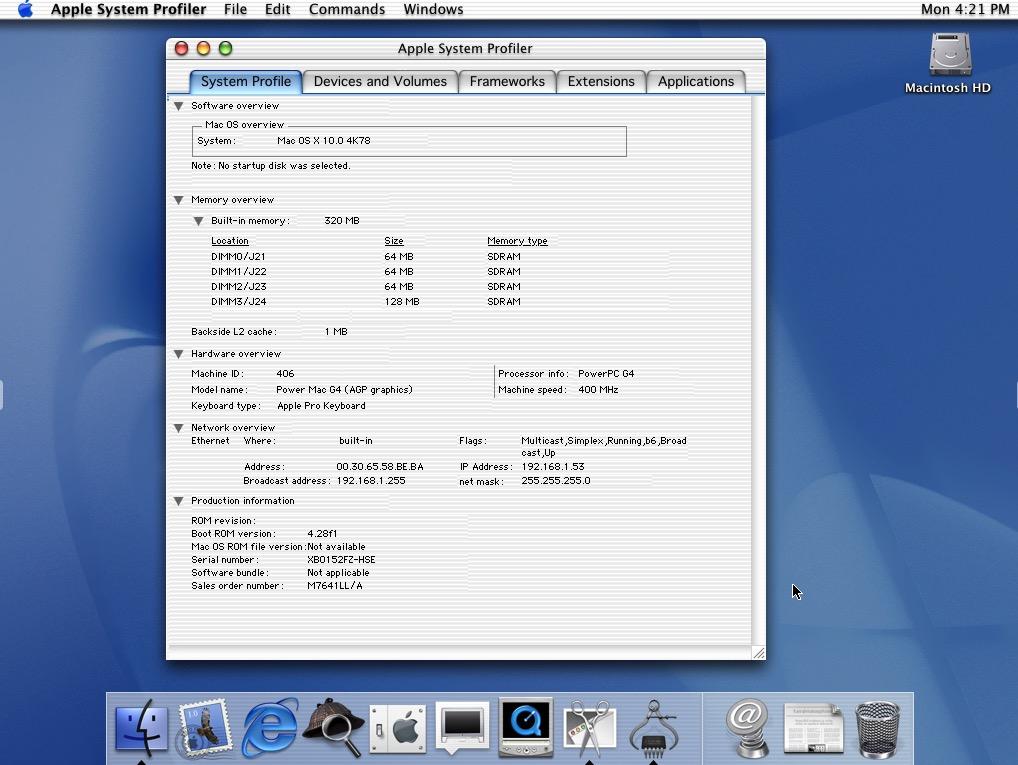Collapse the Built-in memory list
The width and height of the screenshot is (1018, 765).
199,221
